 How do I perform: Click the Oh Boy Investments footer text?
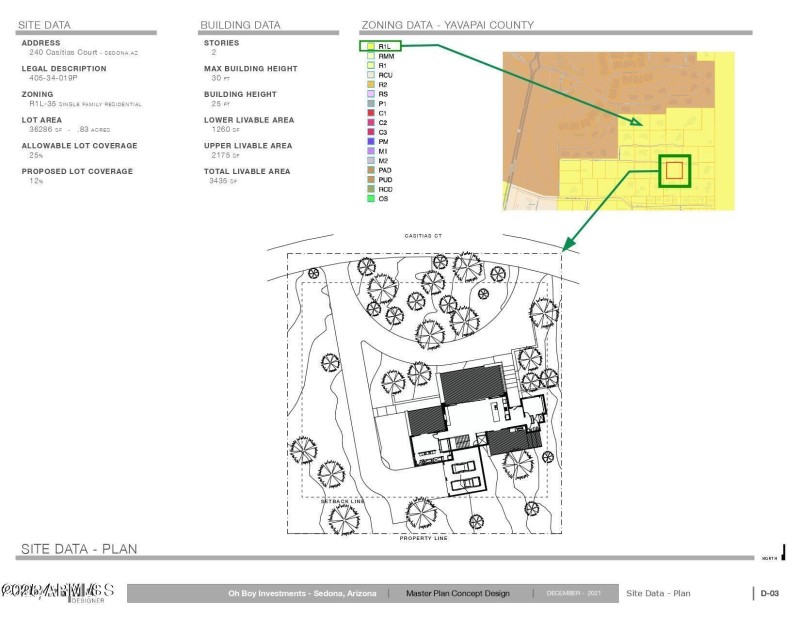coord(302,593)
